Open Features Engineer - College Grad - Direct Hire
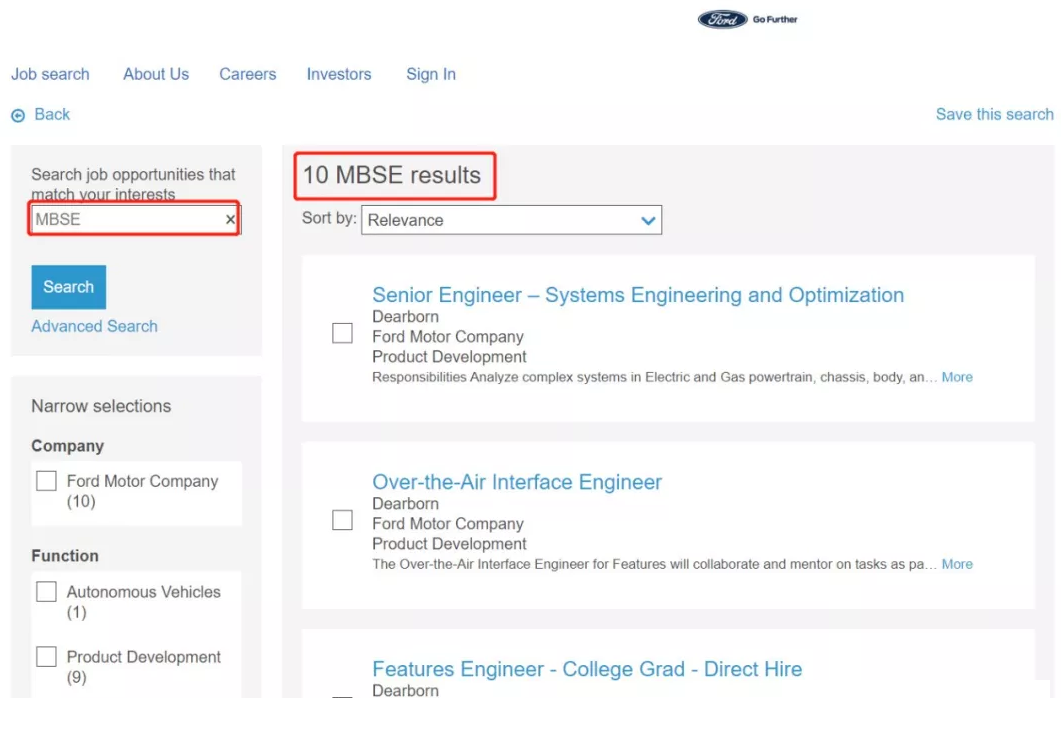This screenshot has width=1062, height=735. (587, 669)
